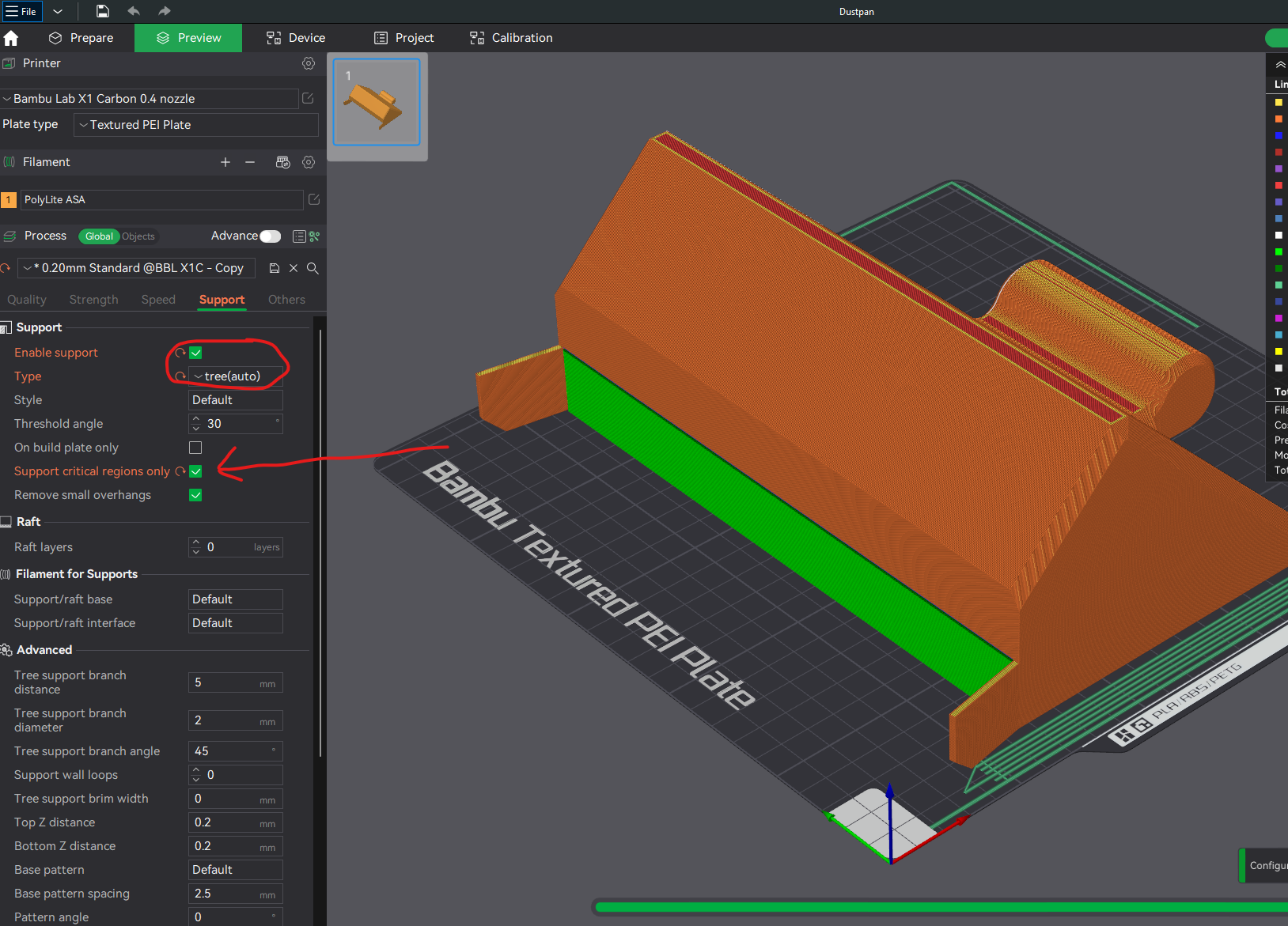The image size is (1288, 926).
Task: Disable the Enable support checkbox
Action: tap(195, 353)
